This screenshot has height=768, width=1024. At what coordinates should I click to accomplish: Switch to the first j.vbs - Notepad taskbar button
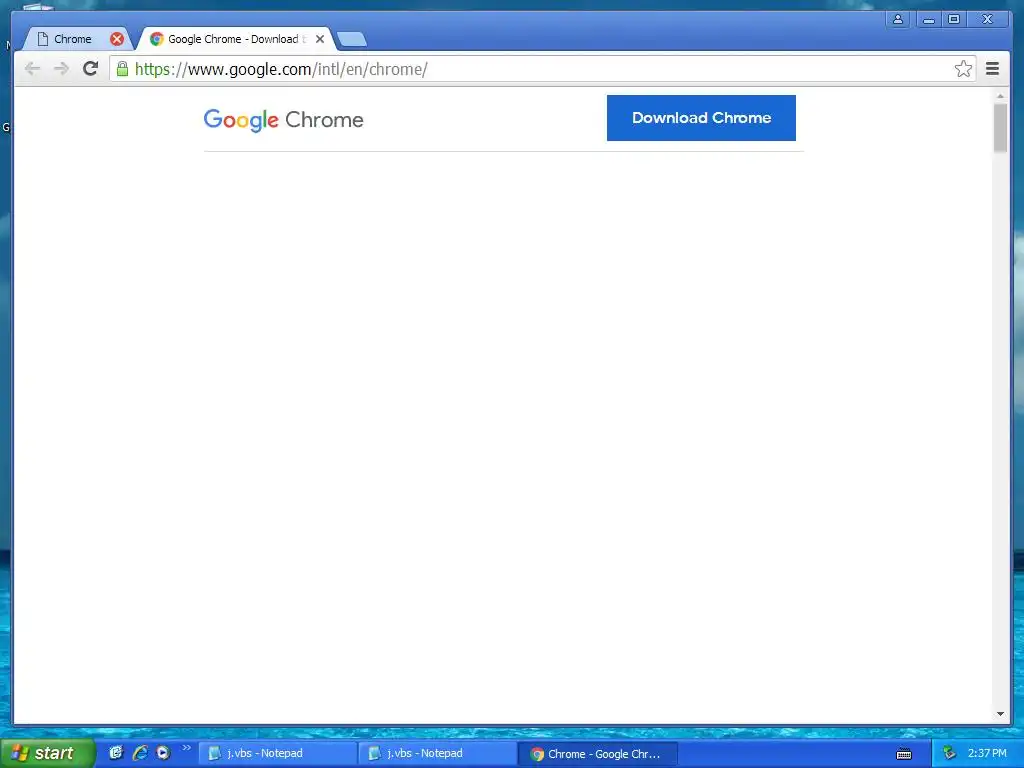pyautogui.click(x=277, y=754)
